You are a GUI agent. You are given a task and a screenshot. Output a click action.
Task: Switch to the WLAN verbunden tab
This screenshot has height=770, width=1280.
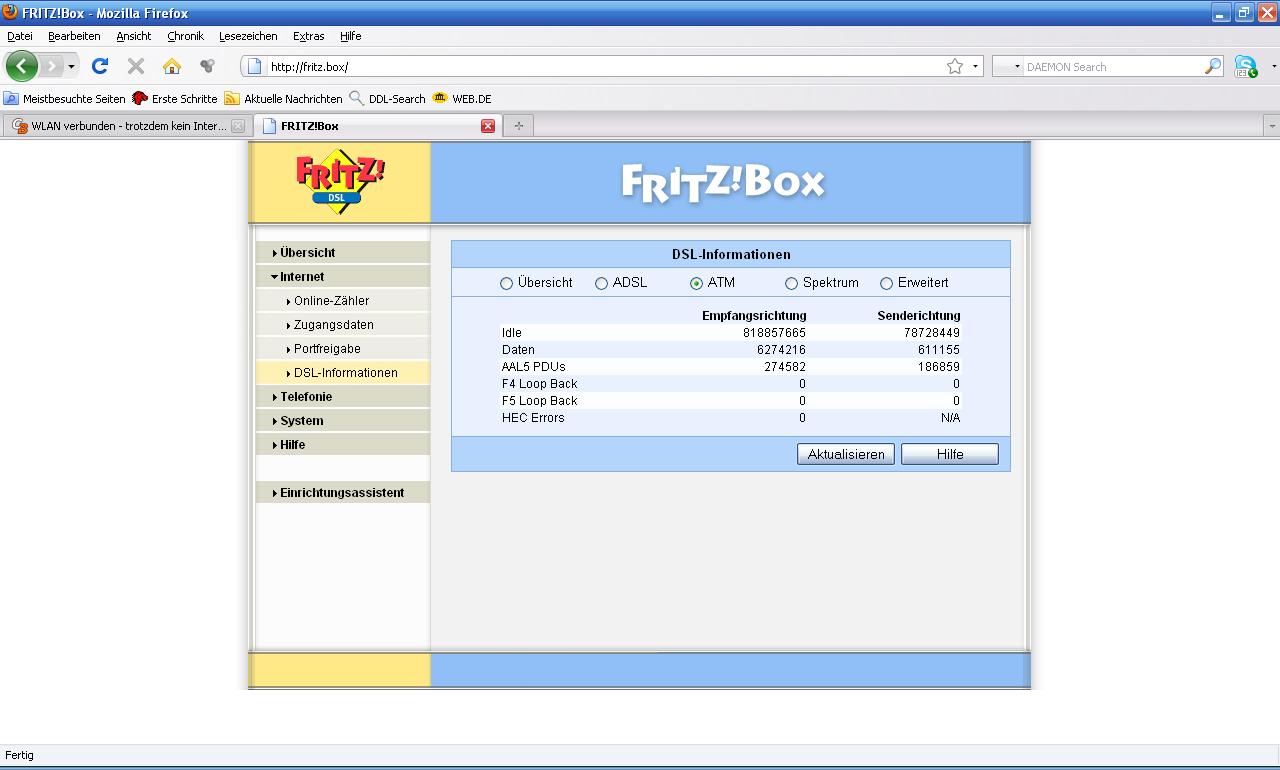pos(126,126)
